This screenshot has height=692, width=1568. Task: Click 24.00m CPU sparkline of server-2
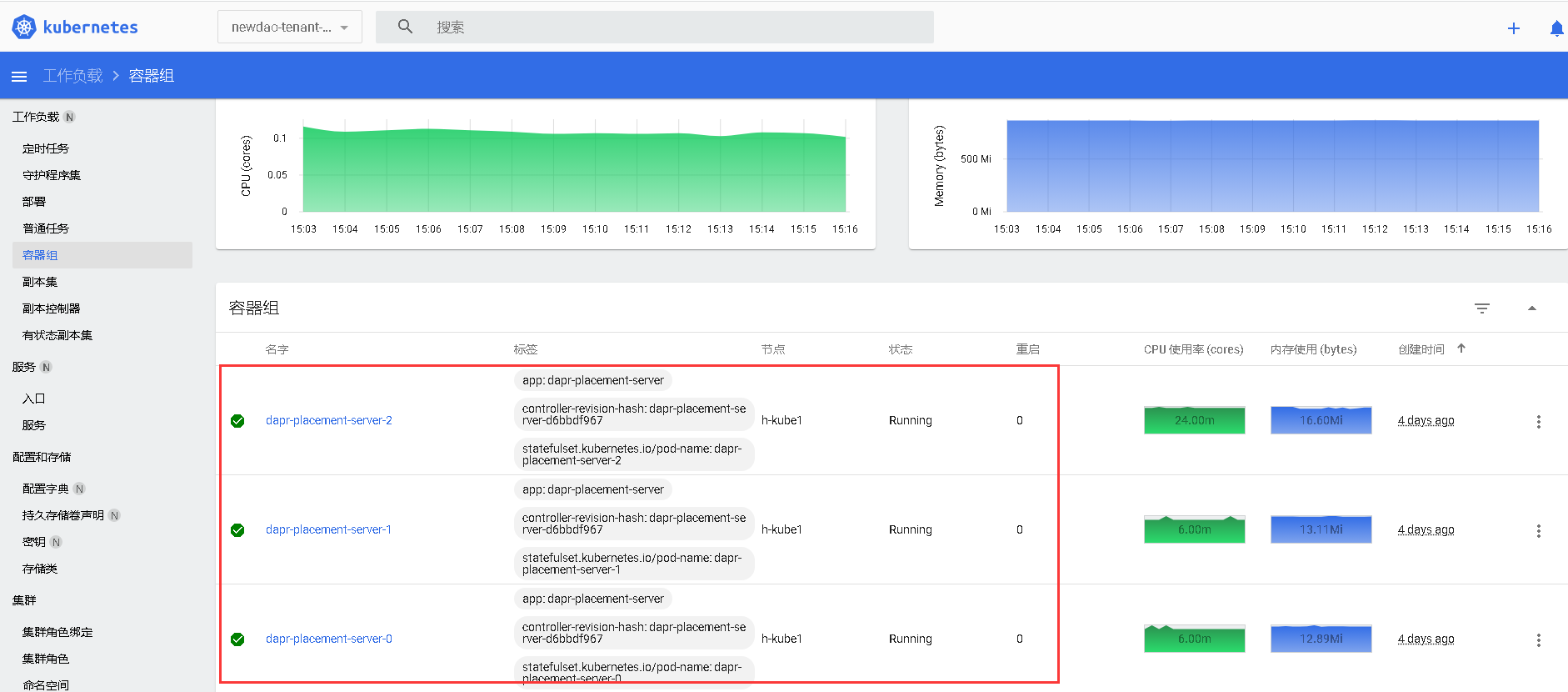1195,420
